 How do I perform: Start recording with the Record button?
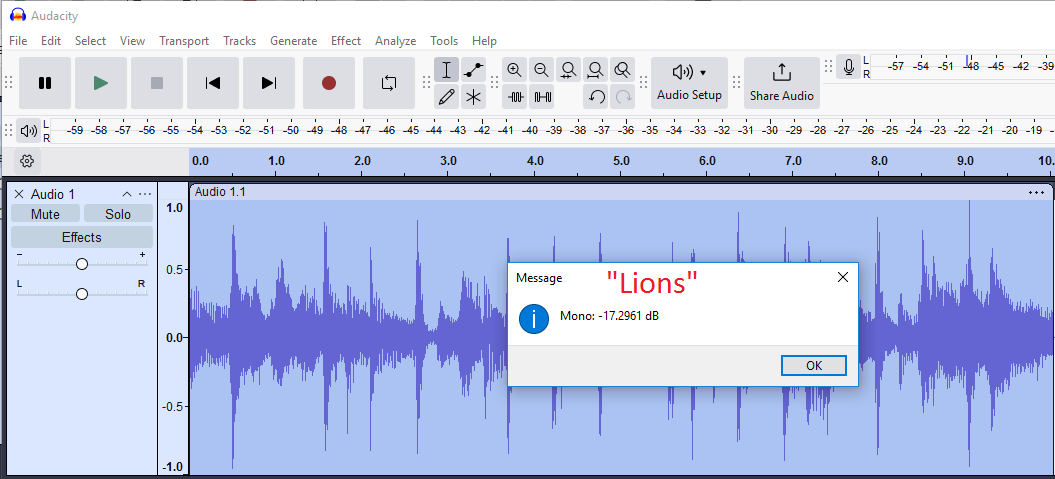click(329, 83)
